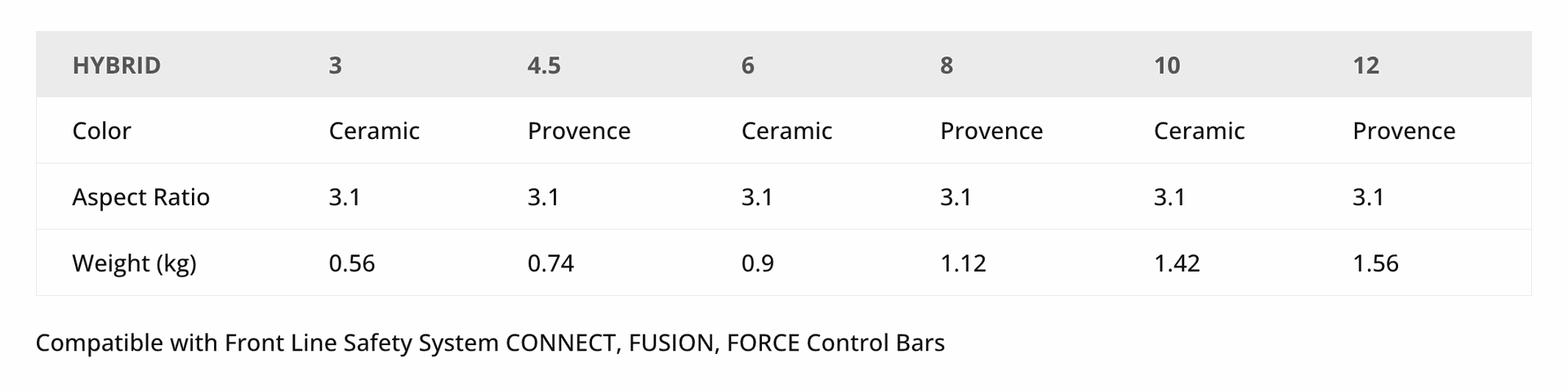The image size is (1568, 390).
Task: Click the aspect ratio value for size 8
Action: pyautogui.click(x=955, y=197)
